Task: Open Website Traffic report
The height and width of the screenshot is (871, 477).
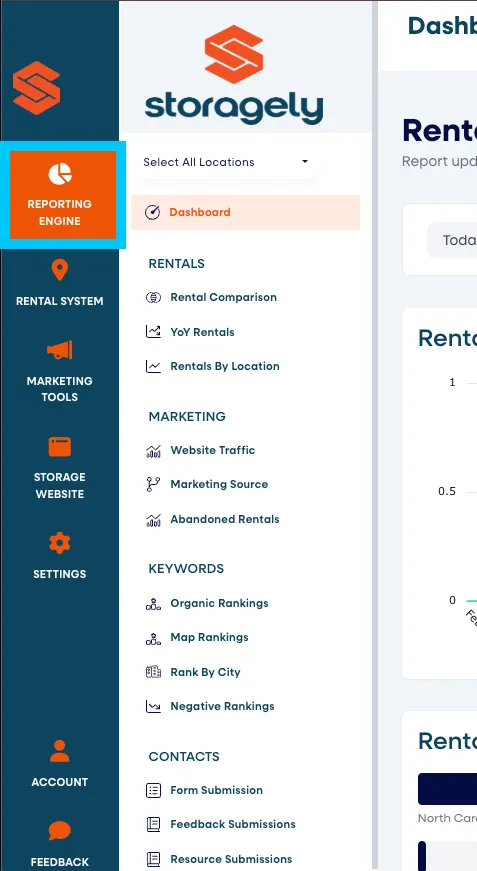Action: click(213, 450)
